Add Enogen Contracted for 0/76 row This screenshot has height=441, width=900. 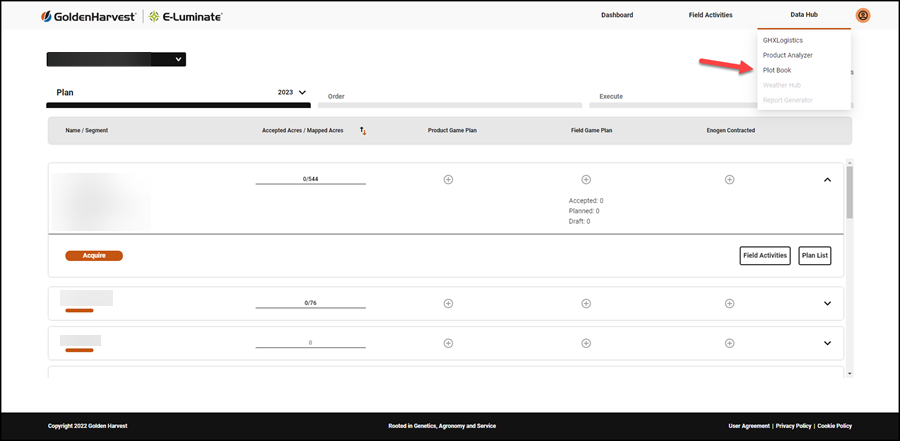729,303
